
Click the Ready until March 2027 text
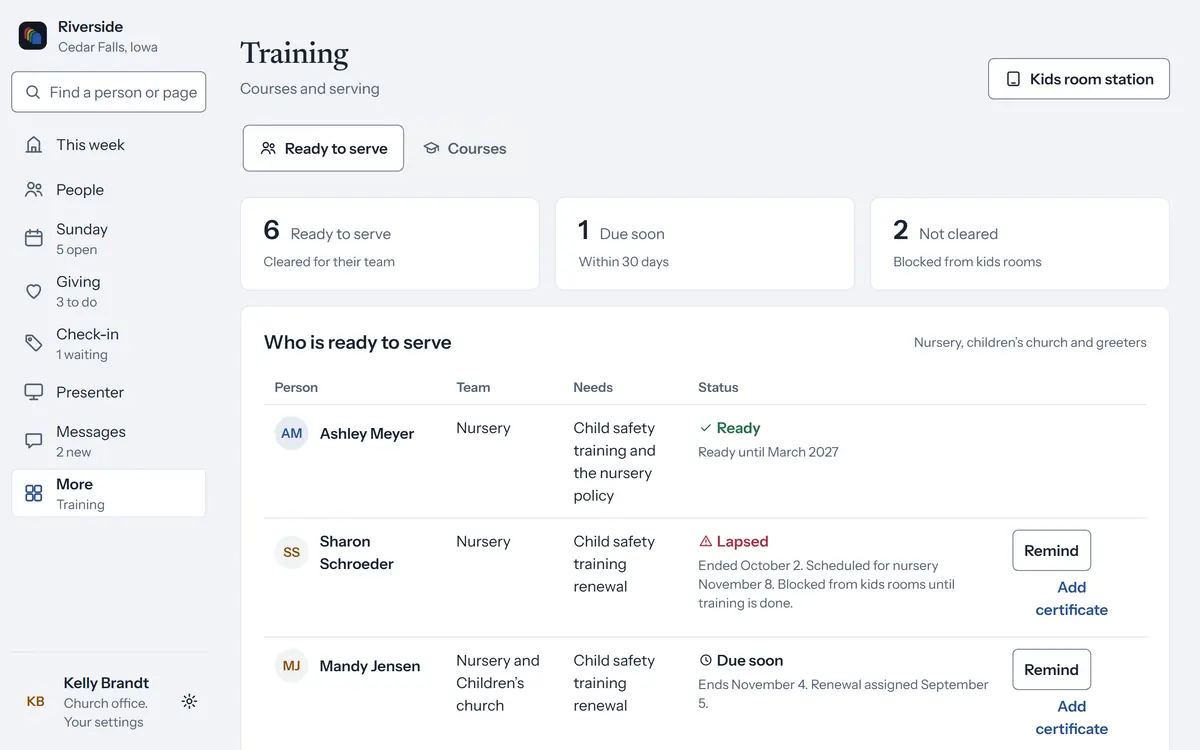click(768, 452)
